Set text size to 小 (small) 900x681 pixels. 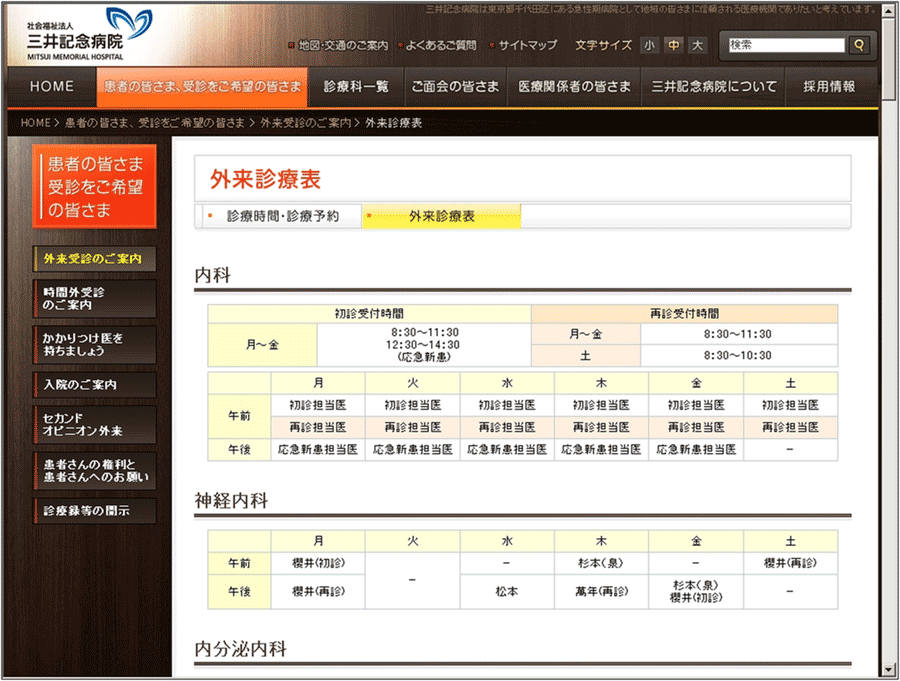(x=650, y=46)
